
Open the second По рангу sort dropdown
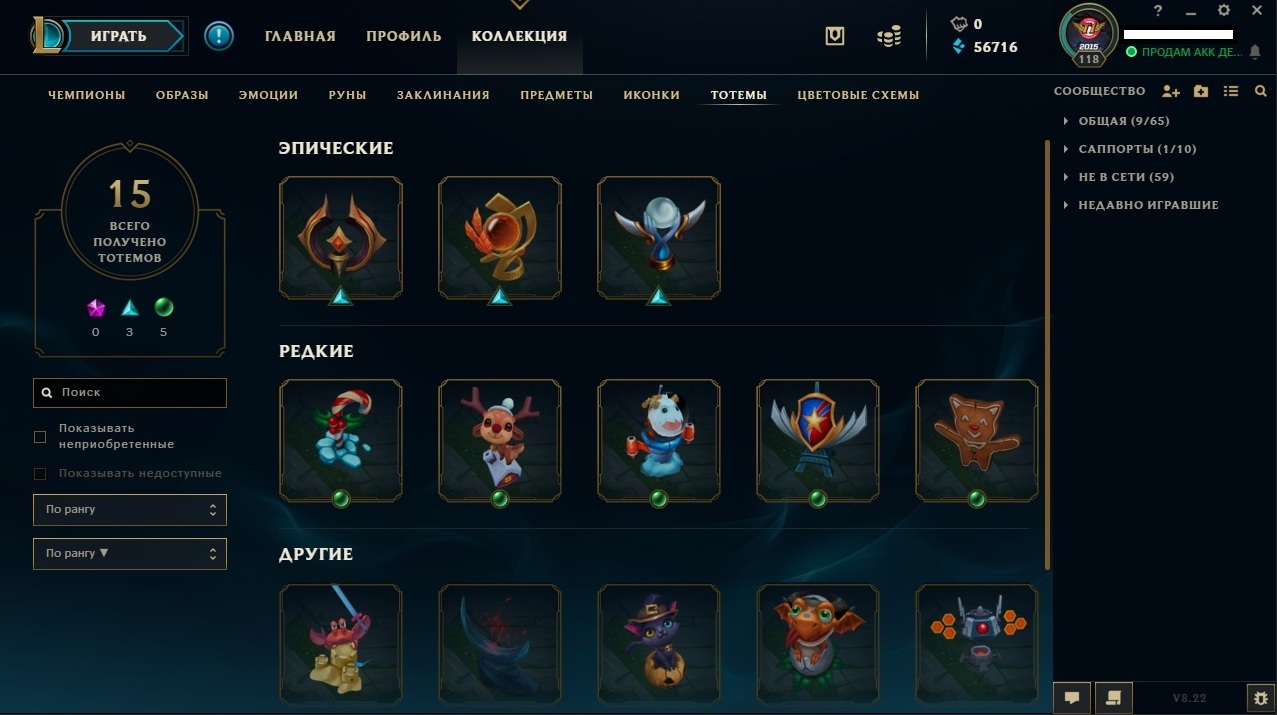click(130, 553)
